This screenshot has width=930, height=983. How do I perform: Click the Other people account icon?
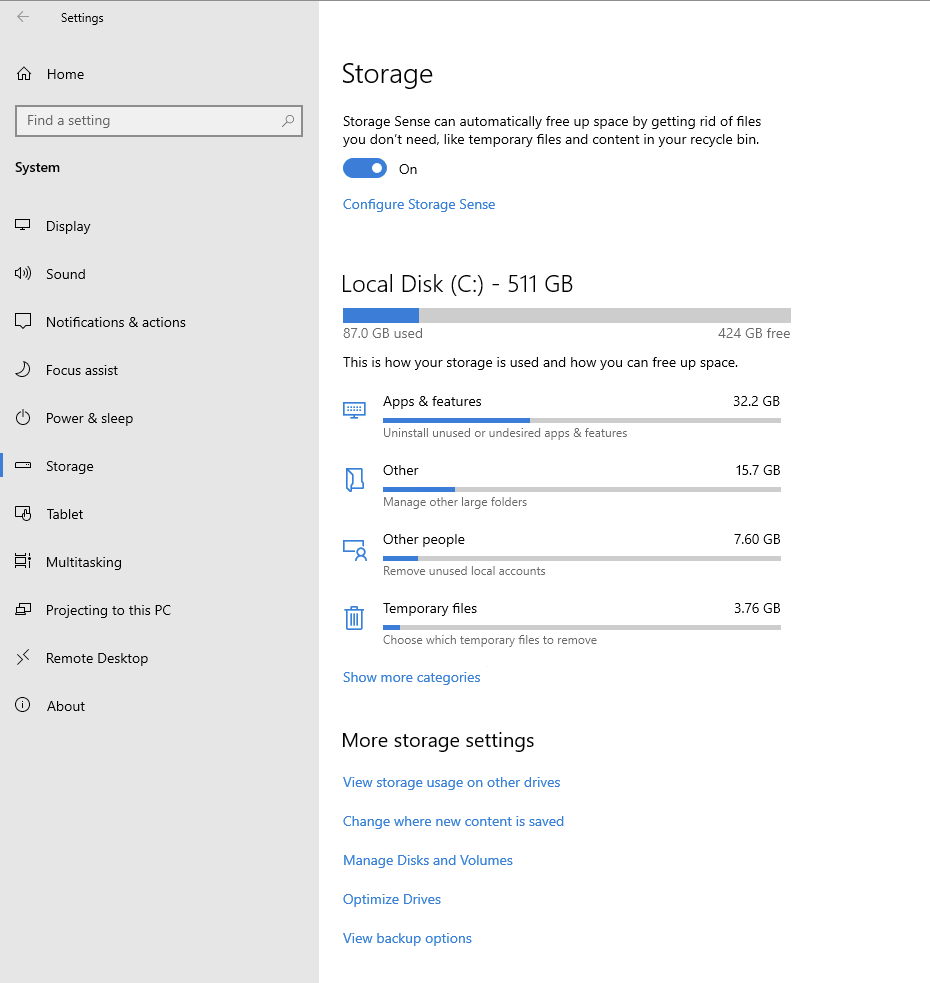354,549
